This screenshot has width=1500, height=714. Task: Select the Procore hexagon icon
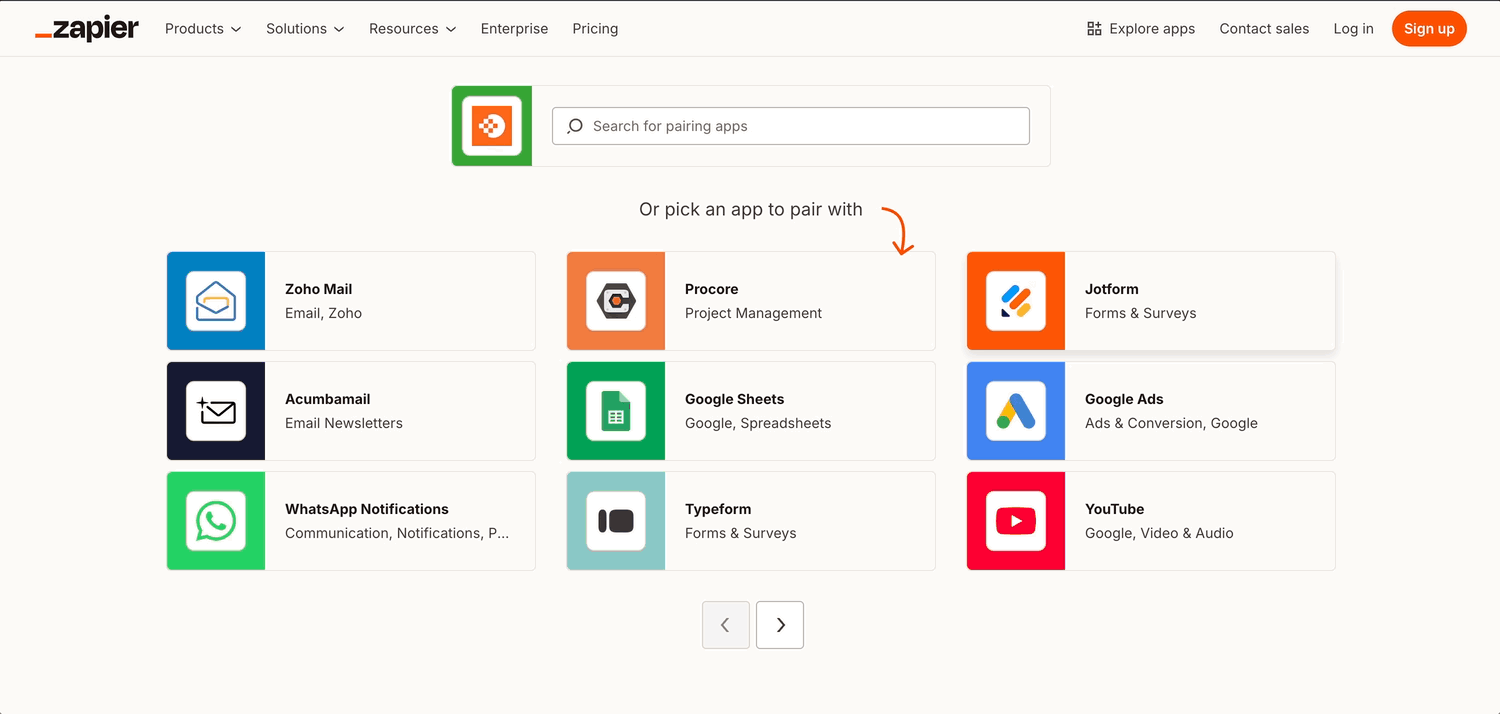(x=616, y=301)
